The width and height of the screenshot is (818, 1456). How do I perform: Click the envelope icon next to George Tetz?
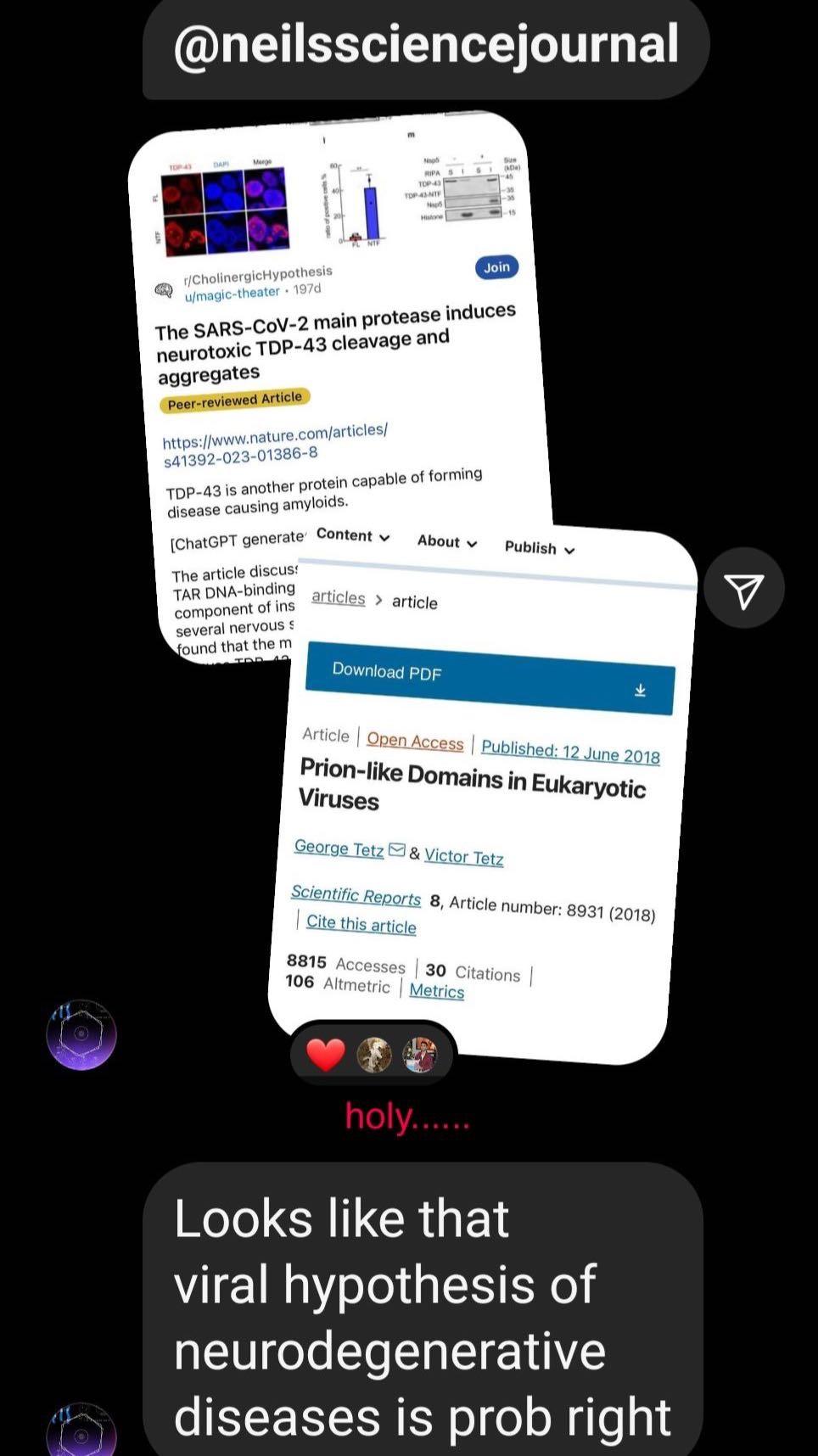396,849
